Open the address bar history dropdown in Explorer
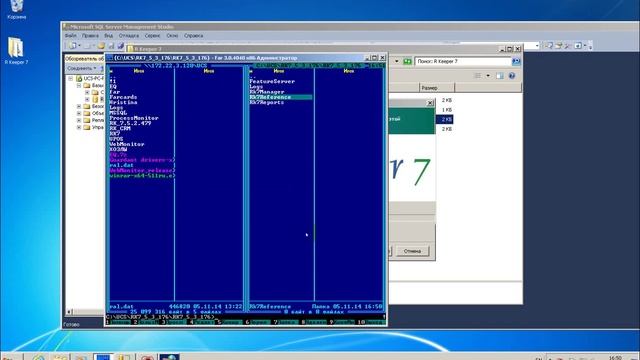Screen dimensions: 640x360 point(396,61)
